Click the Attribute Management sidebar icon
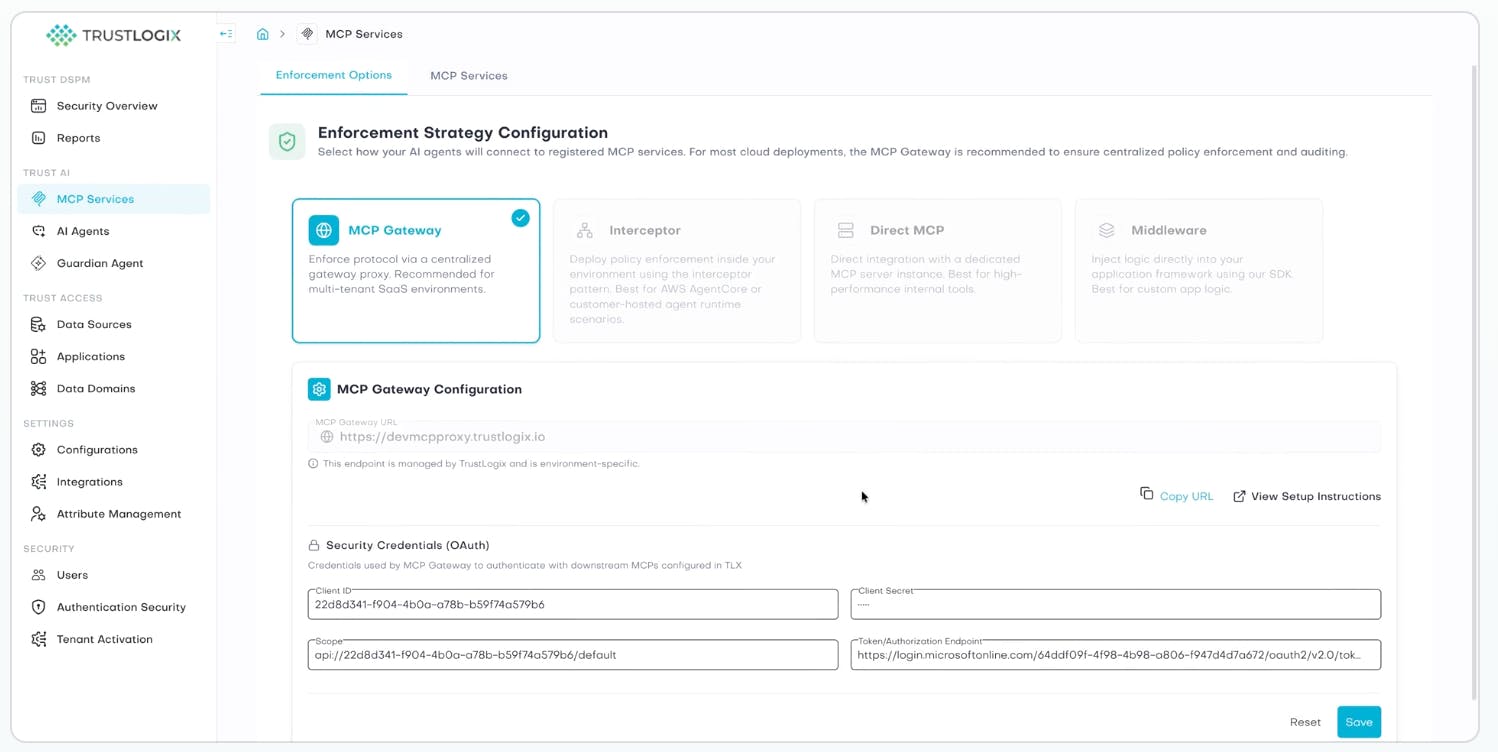The width and height of the screenshot is (1498, 752). tap(39, 514)
